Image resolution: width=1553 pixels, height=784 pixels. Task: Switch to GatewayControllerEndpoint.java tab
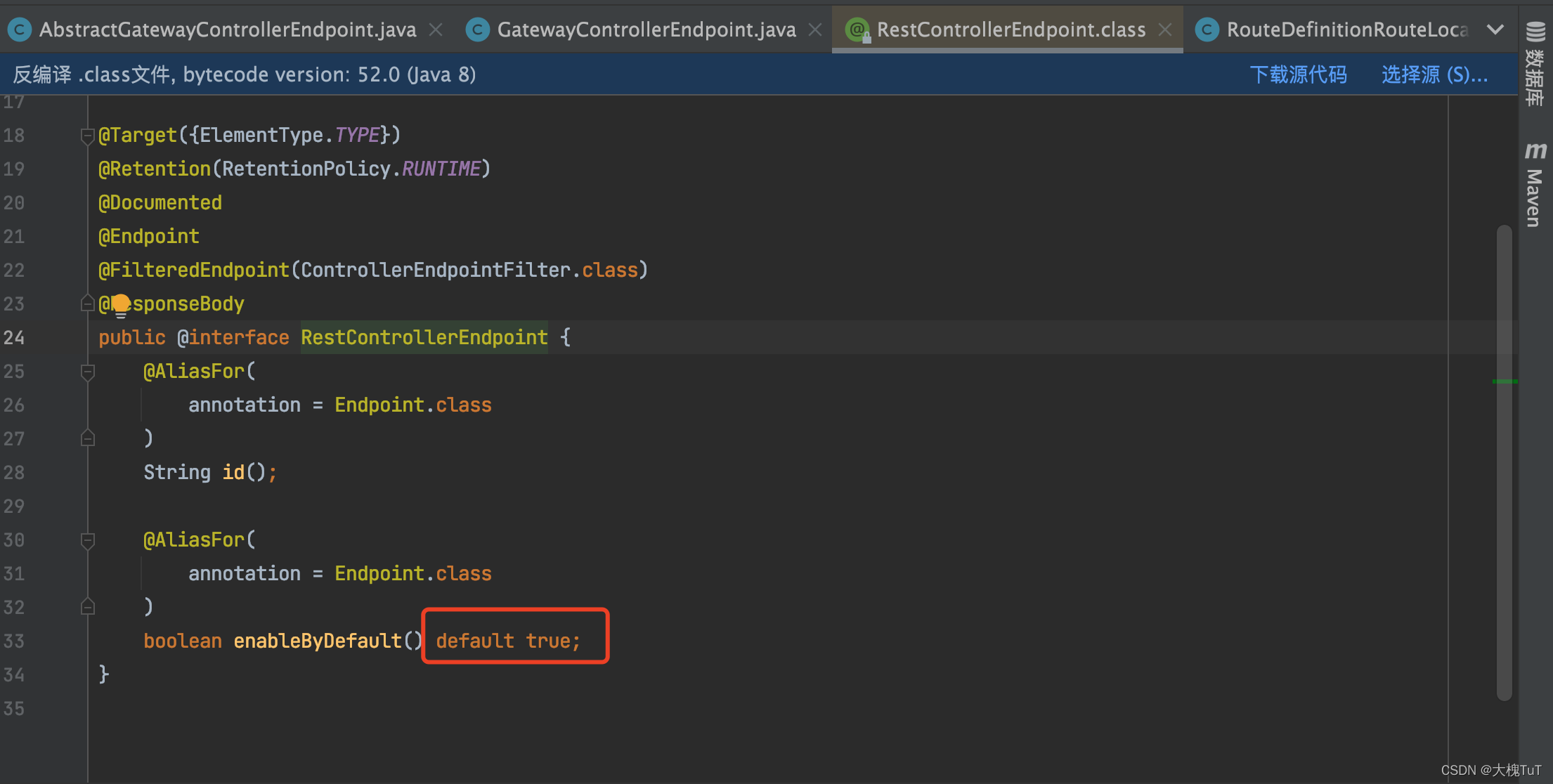point(646,30)
